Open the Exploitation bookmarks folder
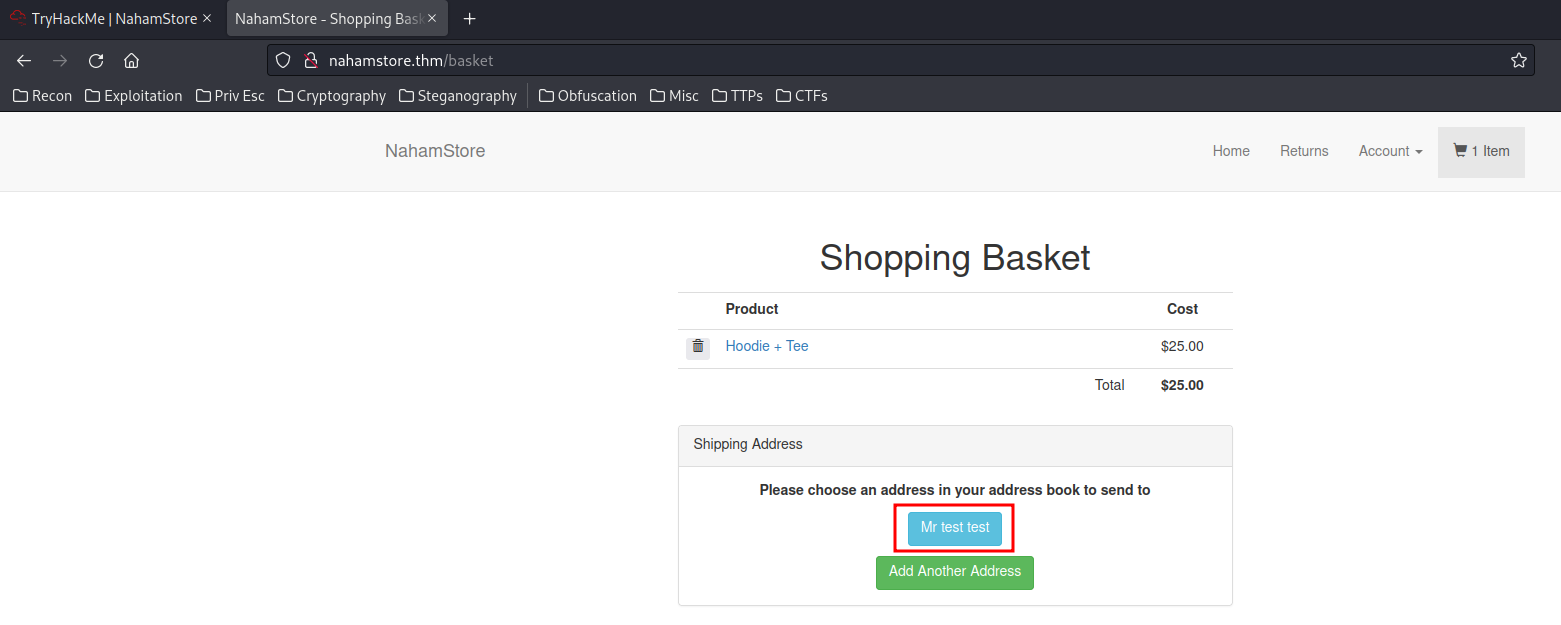The height and width of the screenshot is (625, 1561). tap(134, 96)
